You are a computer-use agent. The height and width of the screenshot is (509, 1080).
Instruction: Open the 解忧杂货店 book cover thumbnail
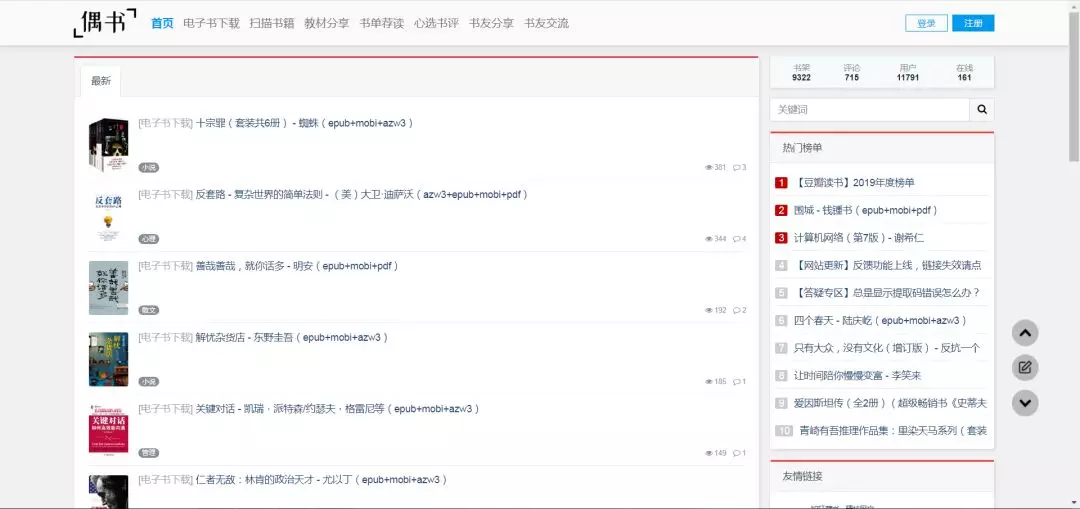point(108,360)
